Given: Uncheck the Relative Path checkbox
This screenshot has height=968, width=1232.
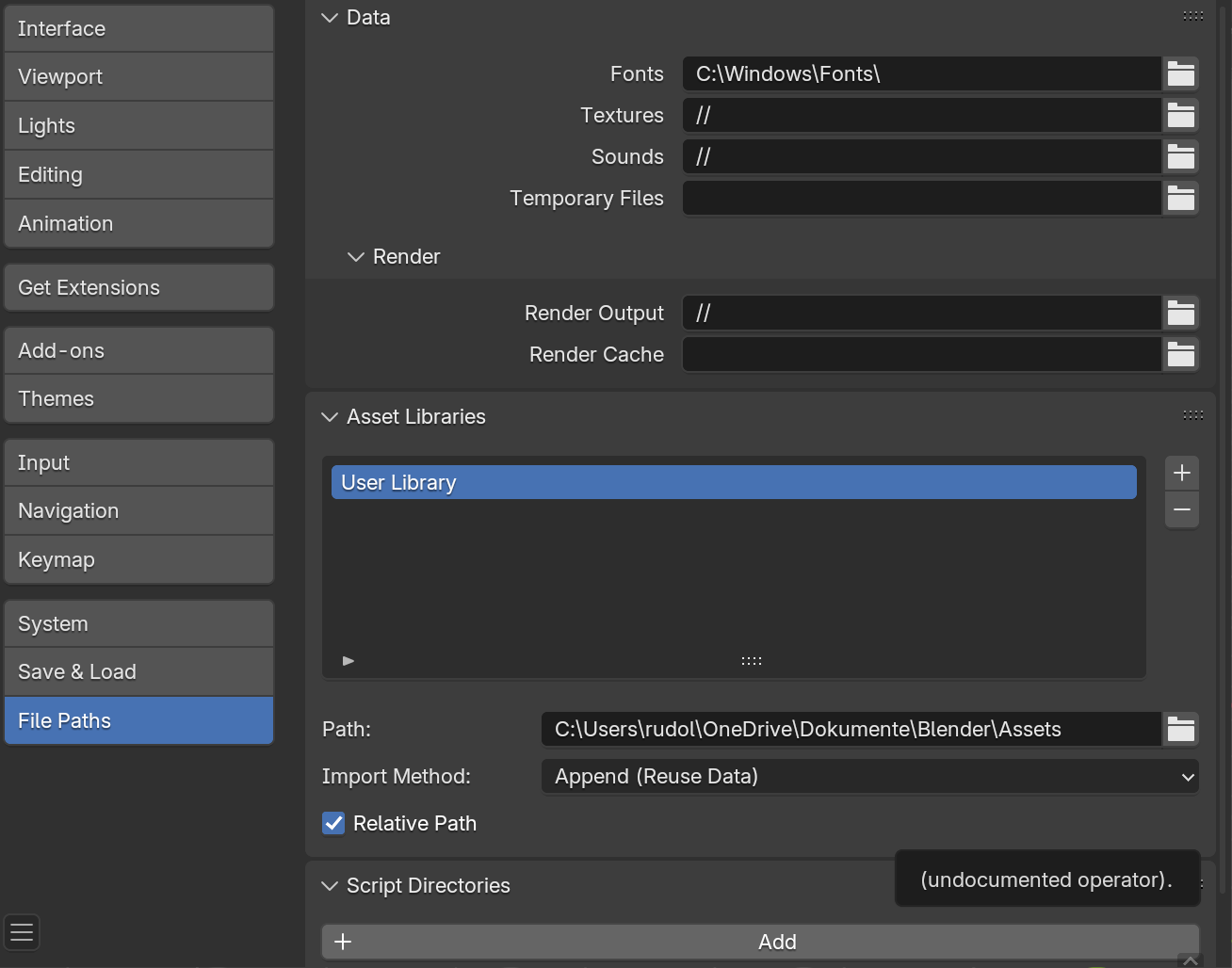Looking at the screenshot, I should 333,823.
